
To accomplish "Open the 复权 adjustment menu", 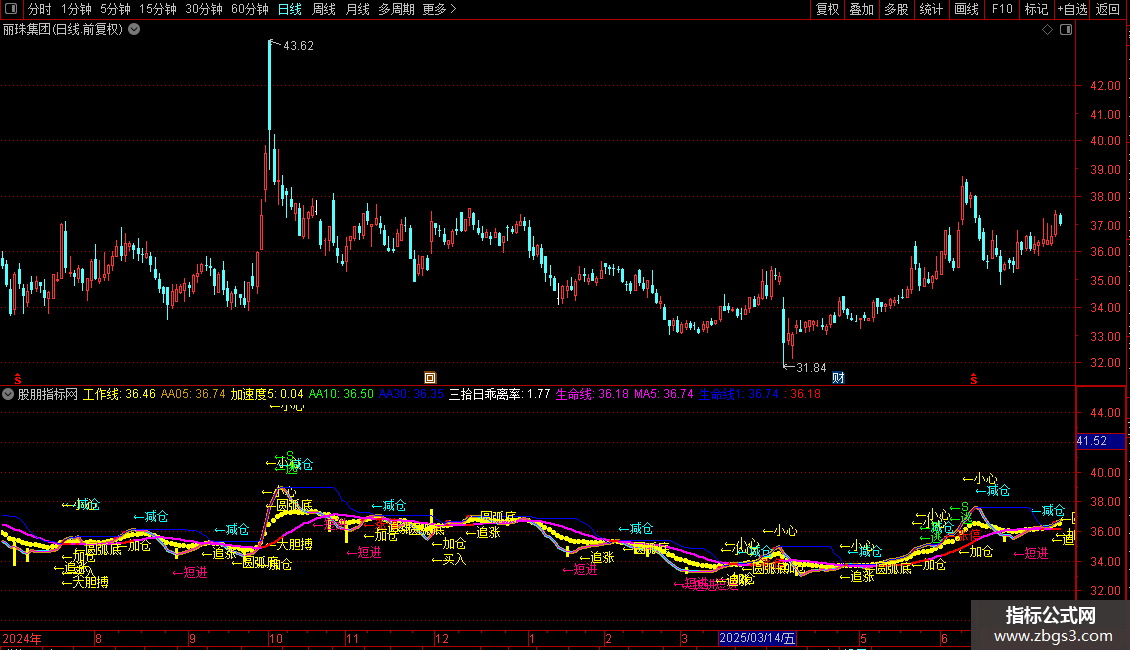I will (827, 9).
